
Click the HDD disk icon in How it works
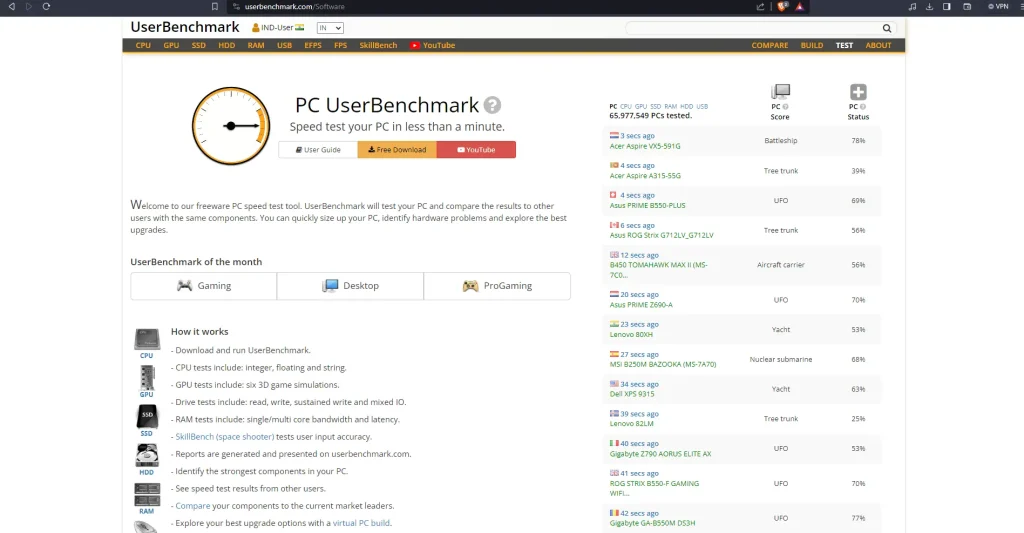pyautogui.click(x=147, y=455)
